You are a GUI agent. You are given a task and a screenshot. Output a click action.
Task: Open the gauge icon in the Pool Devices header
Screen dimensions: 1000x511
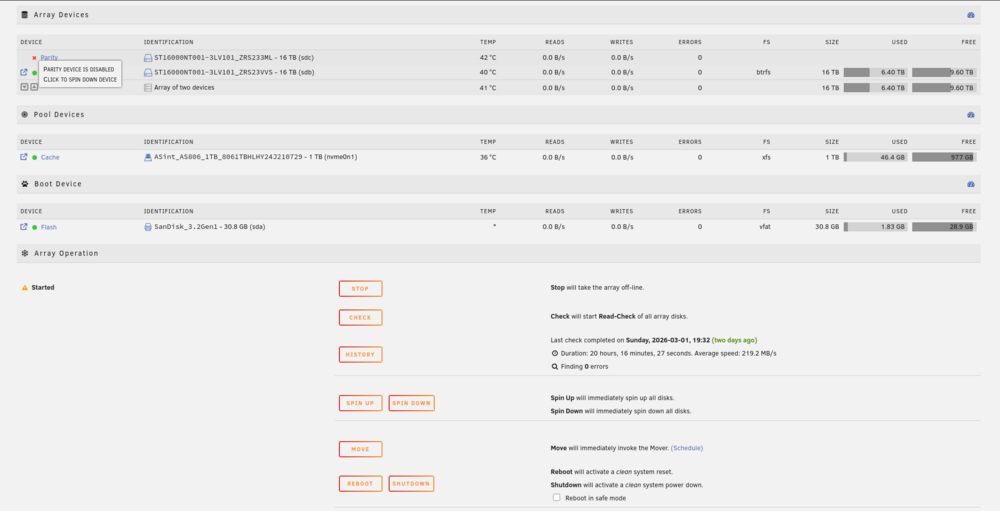[971, 115]
